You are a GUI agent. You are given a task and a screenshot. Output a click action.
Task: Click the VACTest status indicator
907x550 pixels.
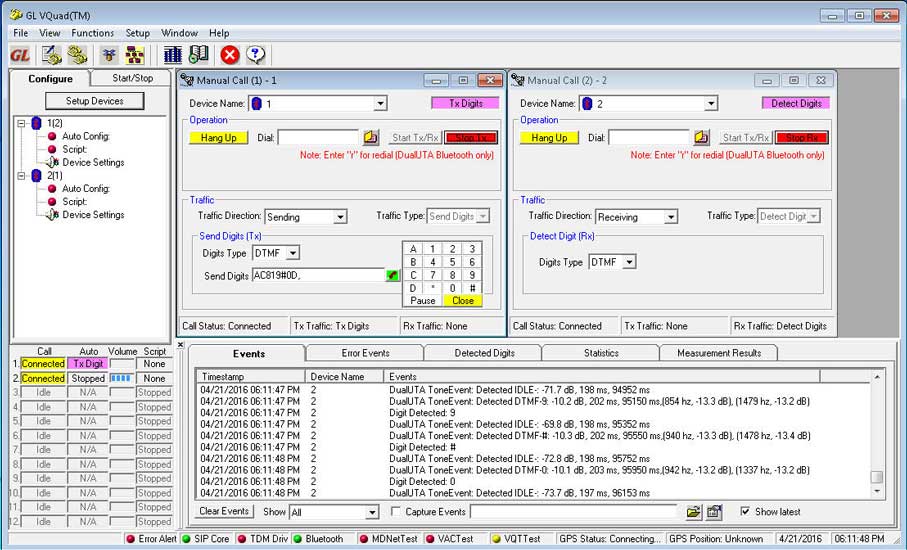(450, 538)
